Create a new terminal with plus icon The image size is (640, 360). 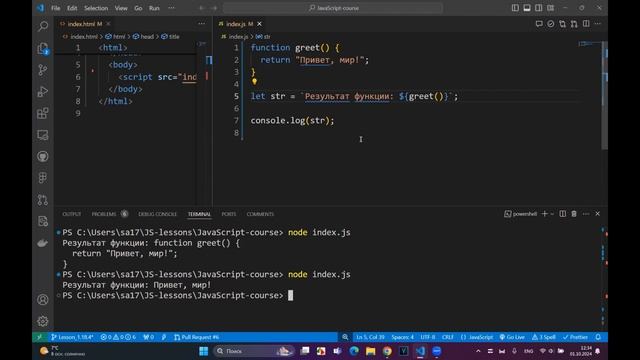tap(544, 213)
